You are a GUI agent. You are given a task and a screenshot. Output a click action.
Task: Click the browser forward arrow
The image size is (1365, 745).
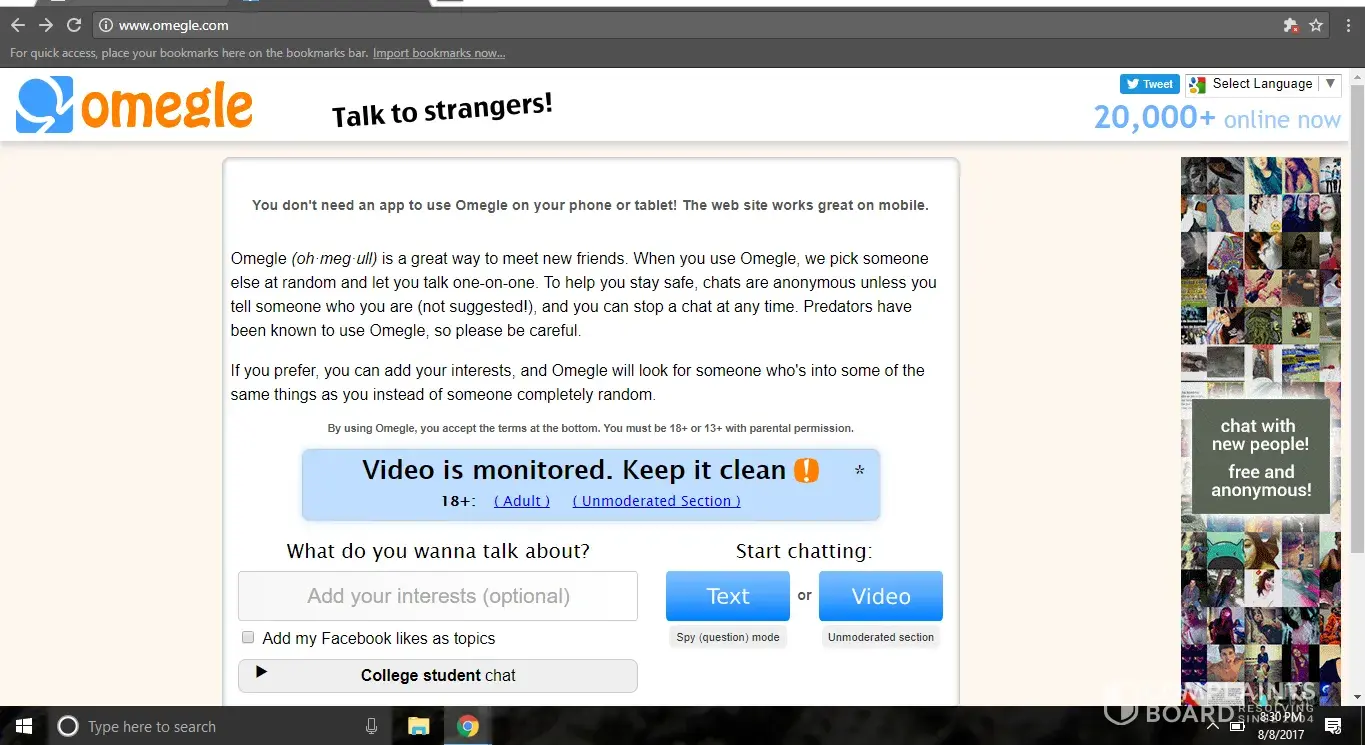pyautogui.click(x=46, y=25)
